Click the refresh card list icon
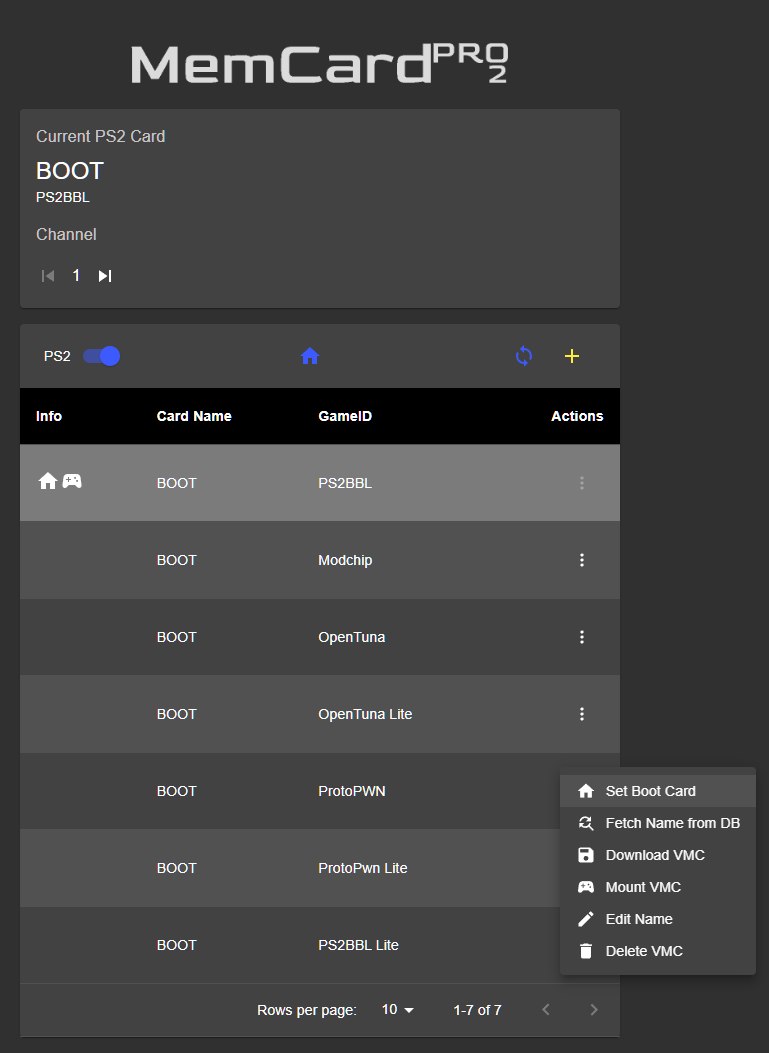Viewport: 769px width, 1053px height. pyautogui.click(x=524, y=356)
